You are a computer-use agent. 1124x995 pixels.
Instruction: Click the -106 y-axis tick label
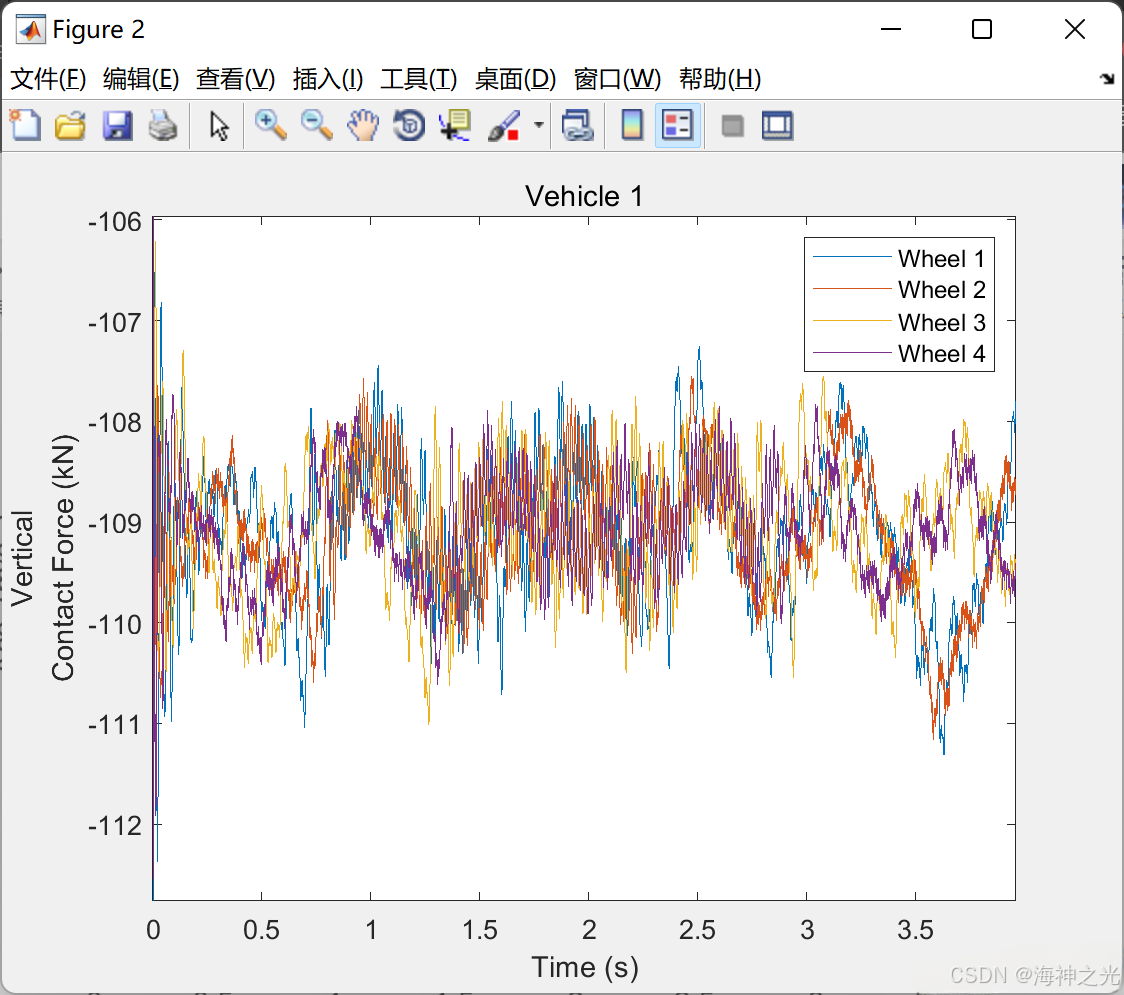115,222
